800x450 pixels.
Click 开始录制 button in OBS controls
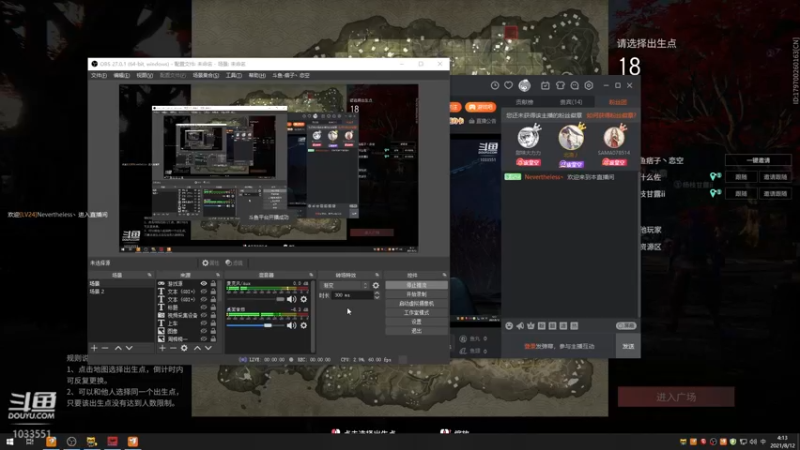(x=416, y=295)
